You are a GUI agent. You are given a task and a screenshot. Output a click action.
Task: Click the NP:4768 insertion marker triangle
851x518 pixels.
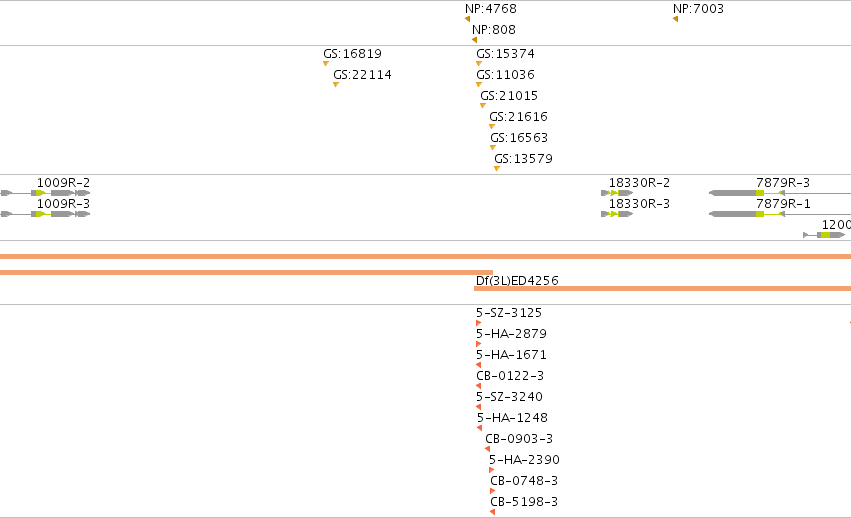point(467,19)
